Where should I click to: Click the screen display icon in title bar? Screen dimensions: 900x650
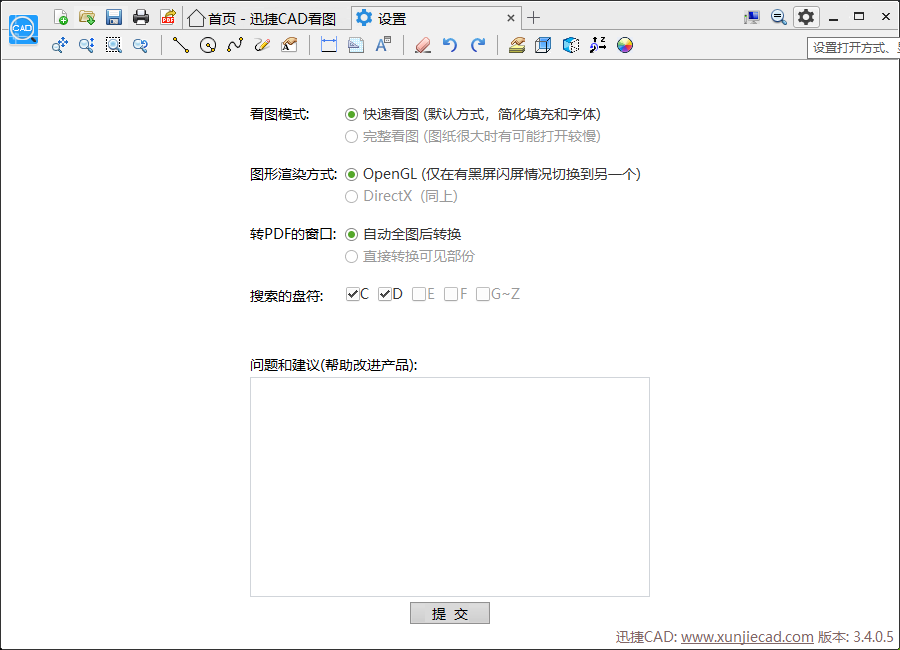pos(752,17)
